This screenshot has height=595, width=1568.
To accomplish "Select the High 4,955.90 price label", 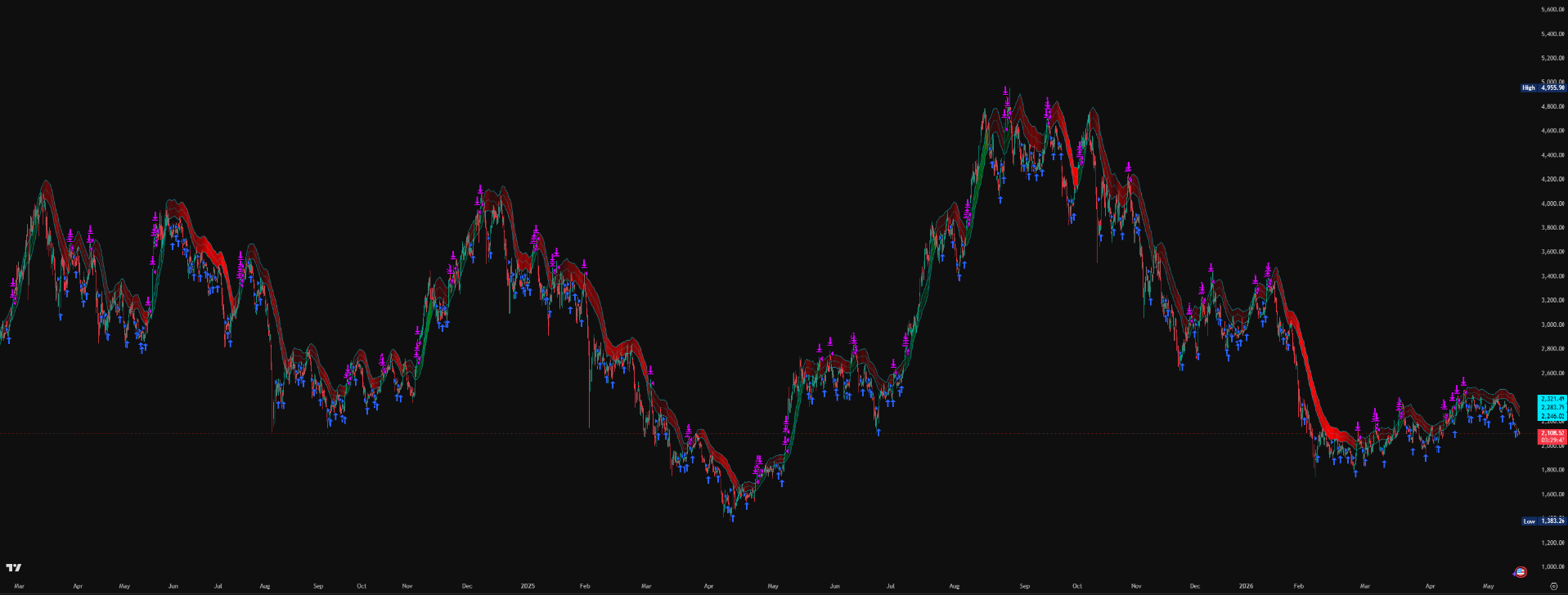I will [x=1543, y=87].
